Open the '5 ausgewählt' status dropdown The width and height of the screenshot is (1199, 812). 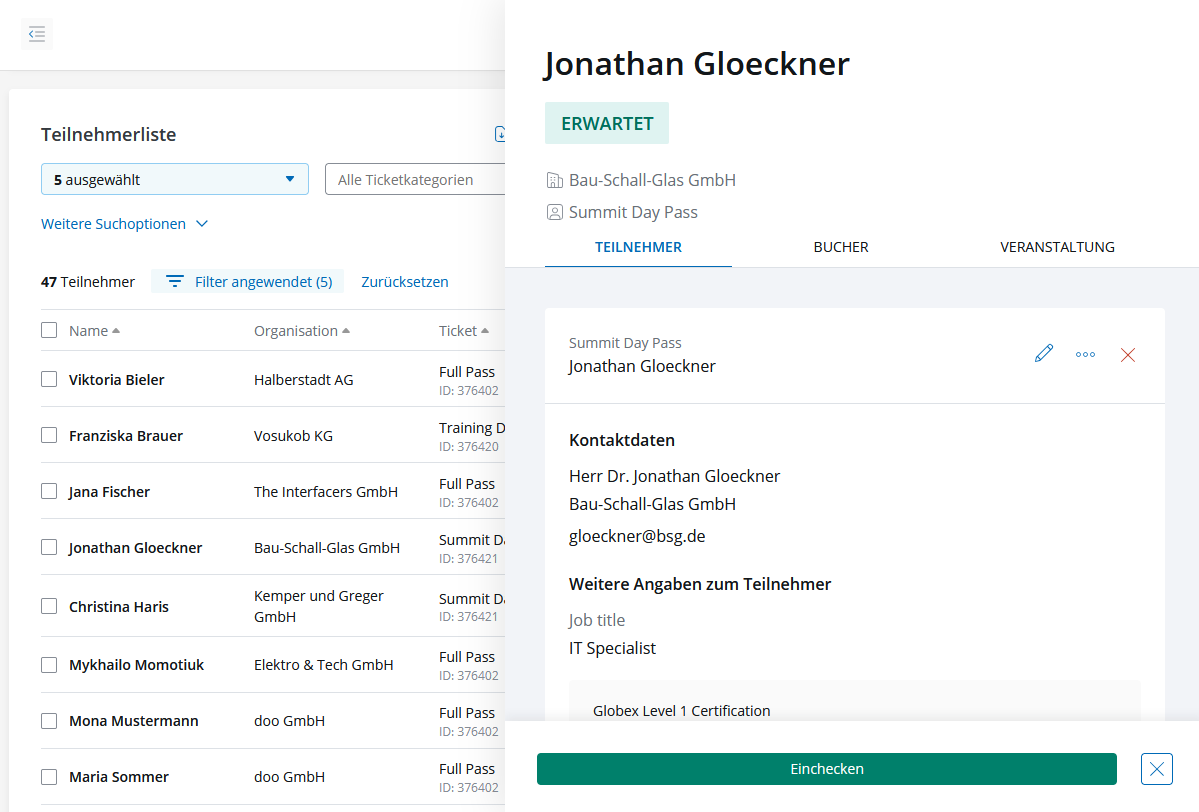(x=174, y=179)
